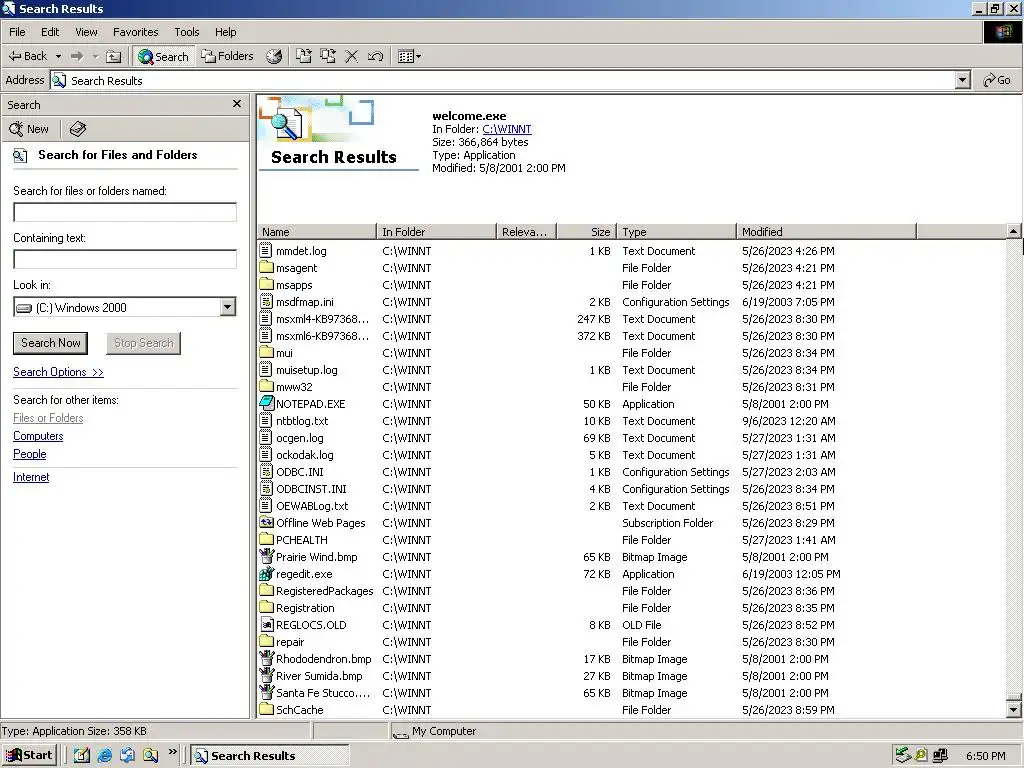Select the Offline Web Pages folder icon
This screenshot has height=768, width=1024.
click(266, 522)
